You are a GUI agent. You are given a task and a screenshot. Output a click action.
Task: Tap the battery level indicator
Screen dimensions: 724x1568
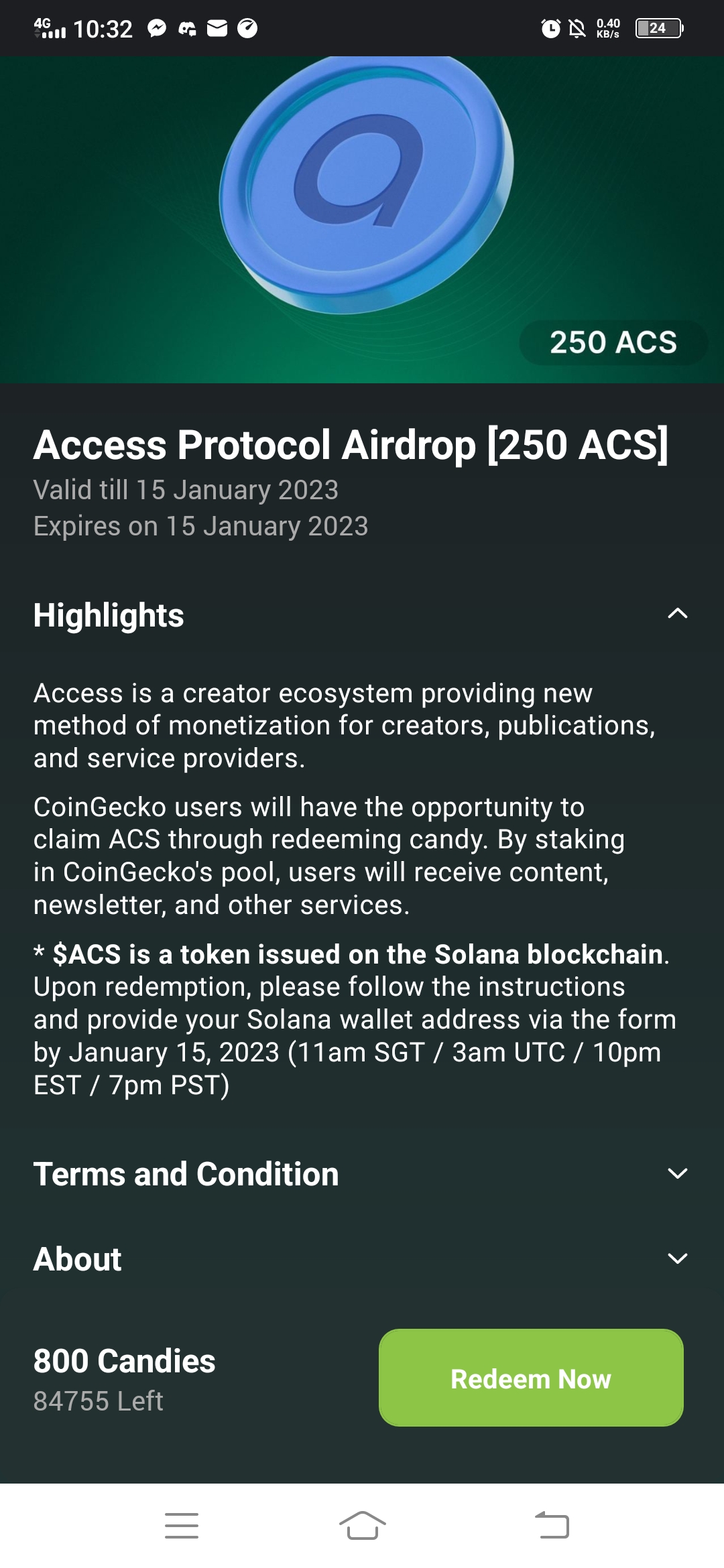click(660, 28)
